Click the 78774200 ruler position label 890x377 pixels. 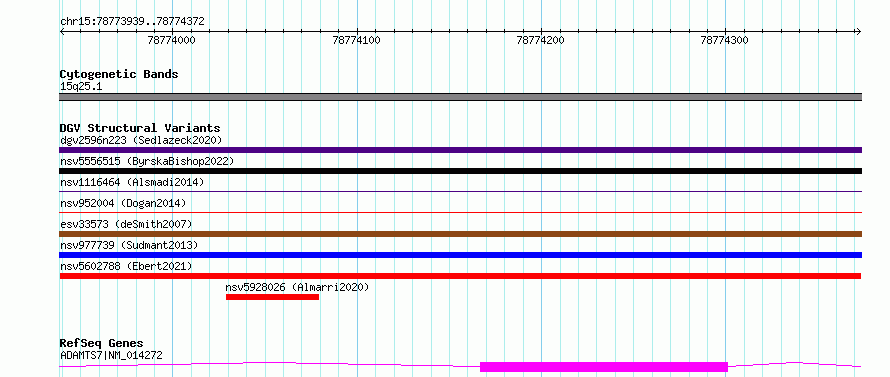click(x=540, y=40)
